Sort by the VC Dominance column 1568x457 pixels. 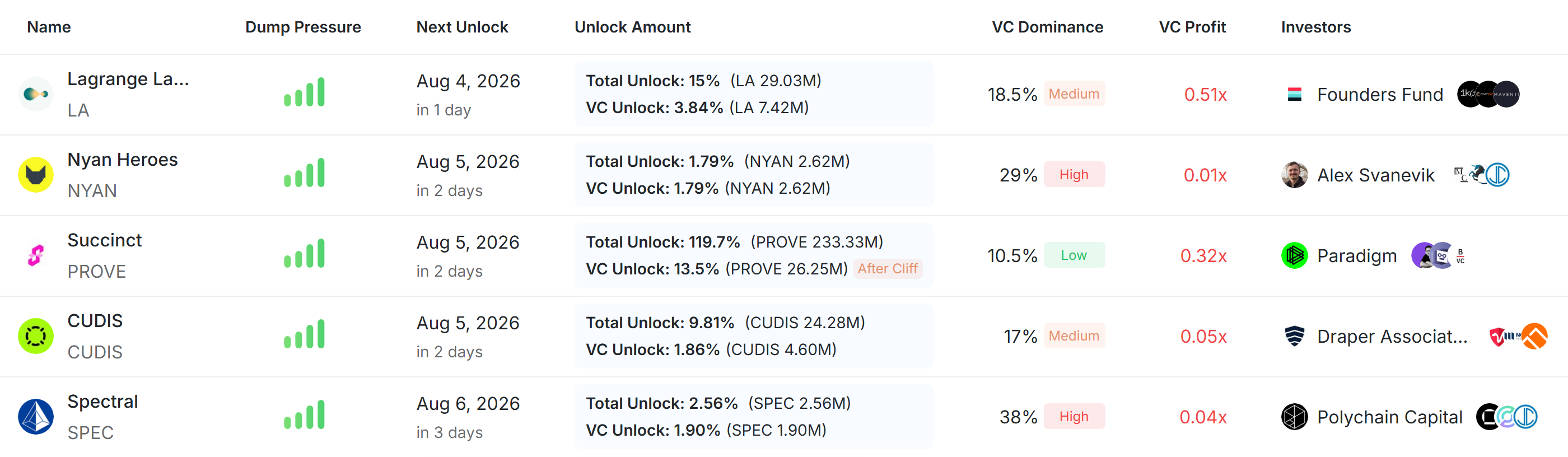pos(1047,27)
